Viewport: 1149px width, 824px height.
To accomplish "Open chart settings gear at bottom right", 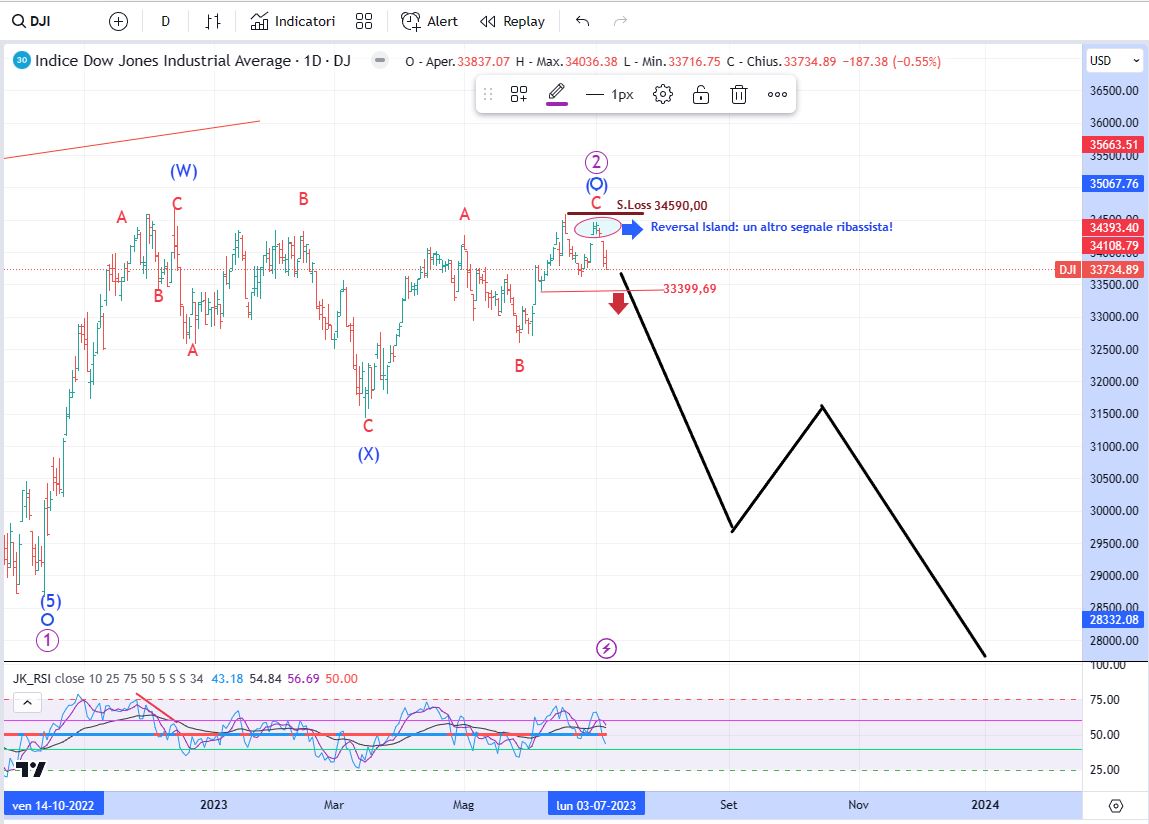I will pos(1115,806).
